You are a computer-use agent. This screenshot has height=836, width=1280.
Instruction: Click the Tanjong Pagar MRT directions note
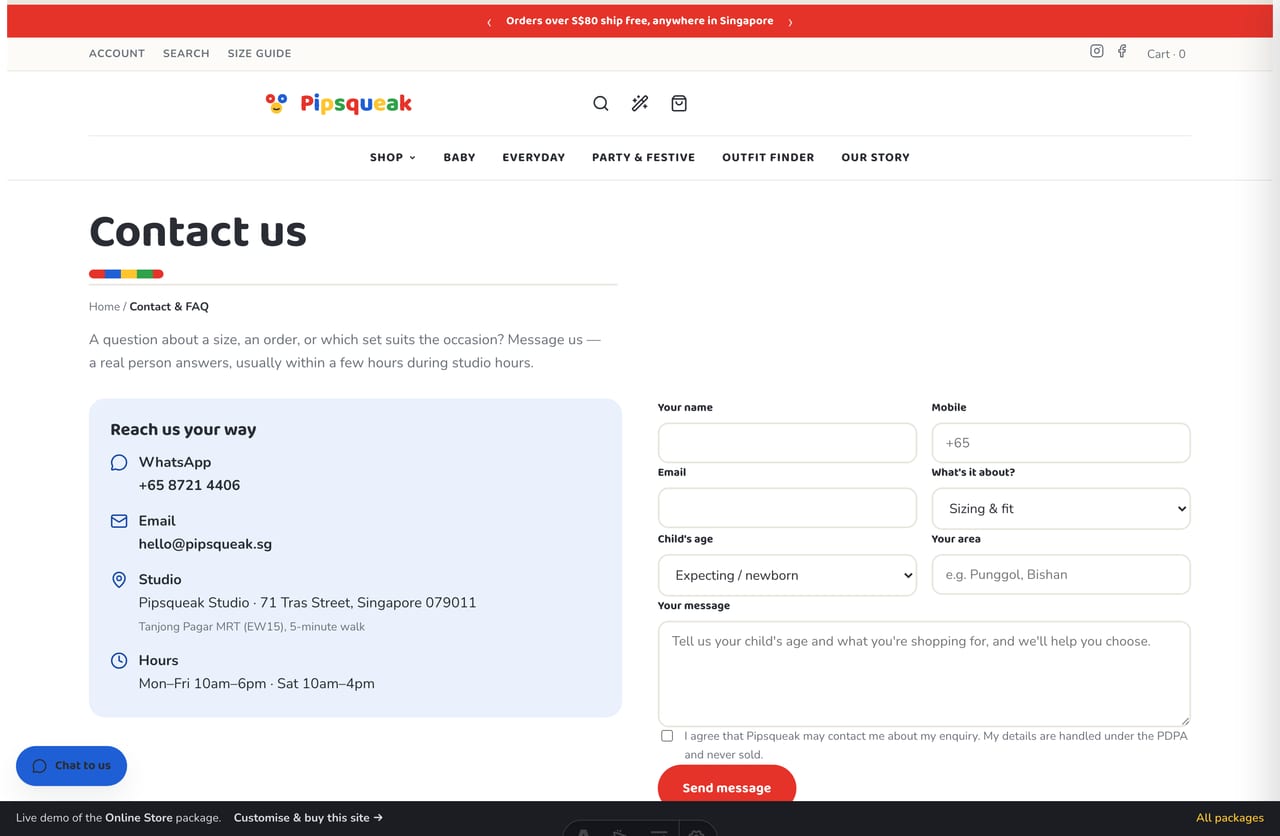[x=252, y=627]
